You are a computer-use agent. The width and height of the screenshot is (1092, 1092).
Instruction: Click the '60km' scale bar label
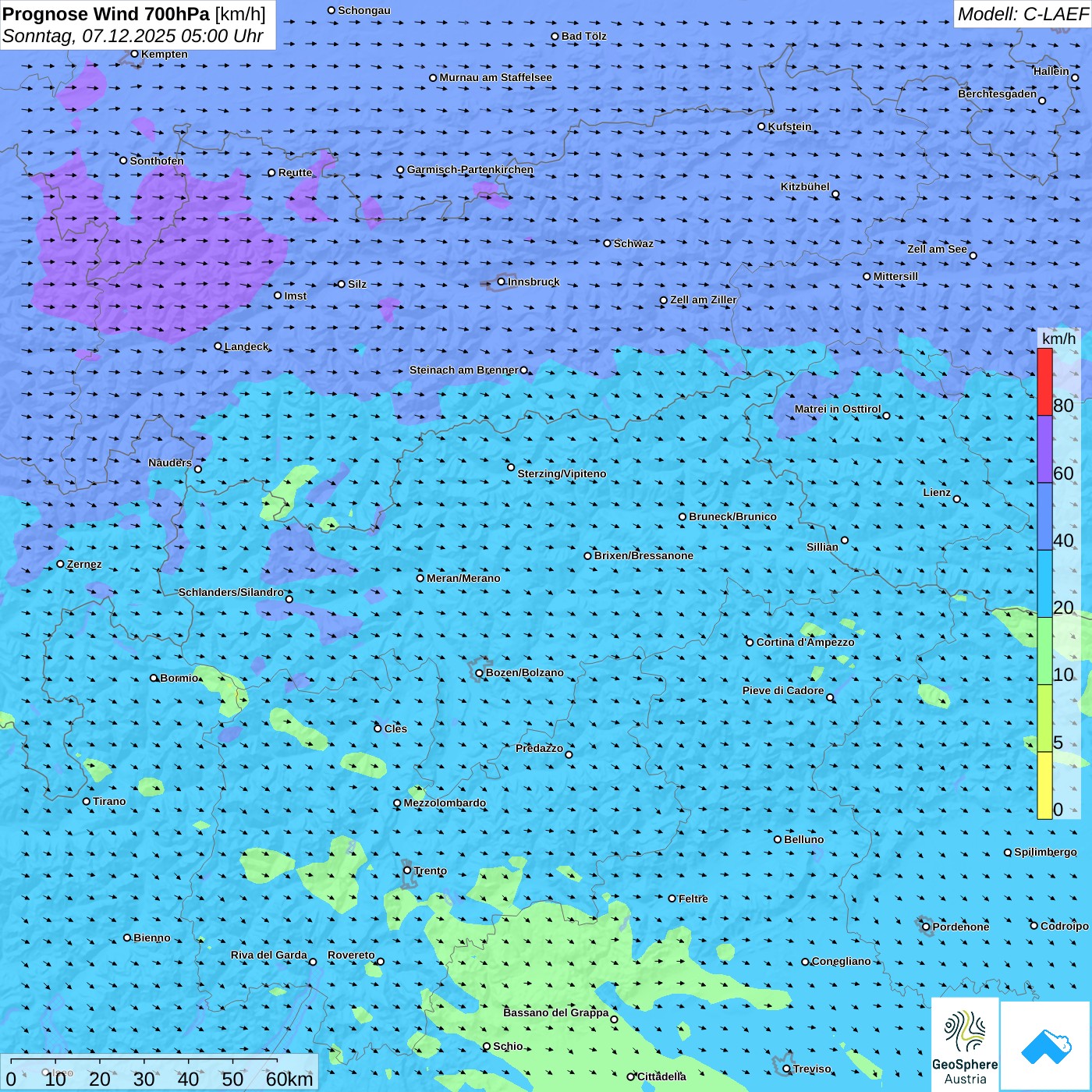click(289, 1079)
